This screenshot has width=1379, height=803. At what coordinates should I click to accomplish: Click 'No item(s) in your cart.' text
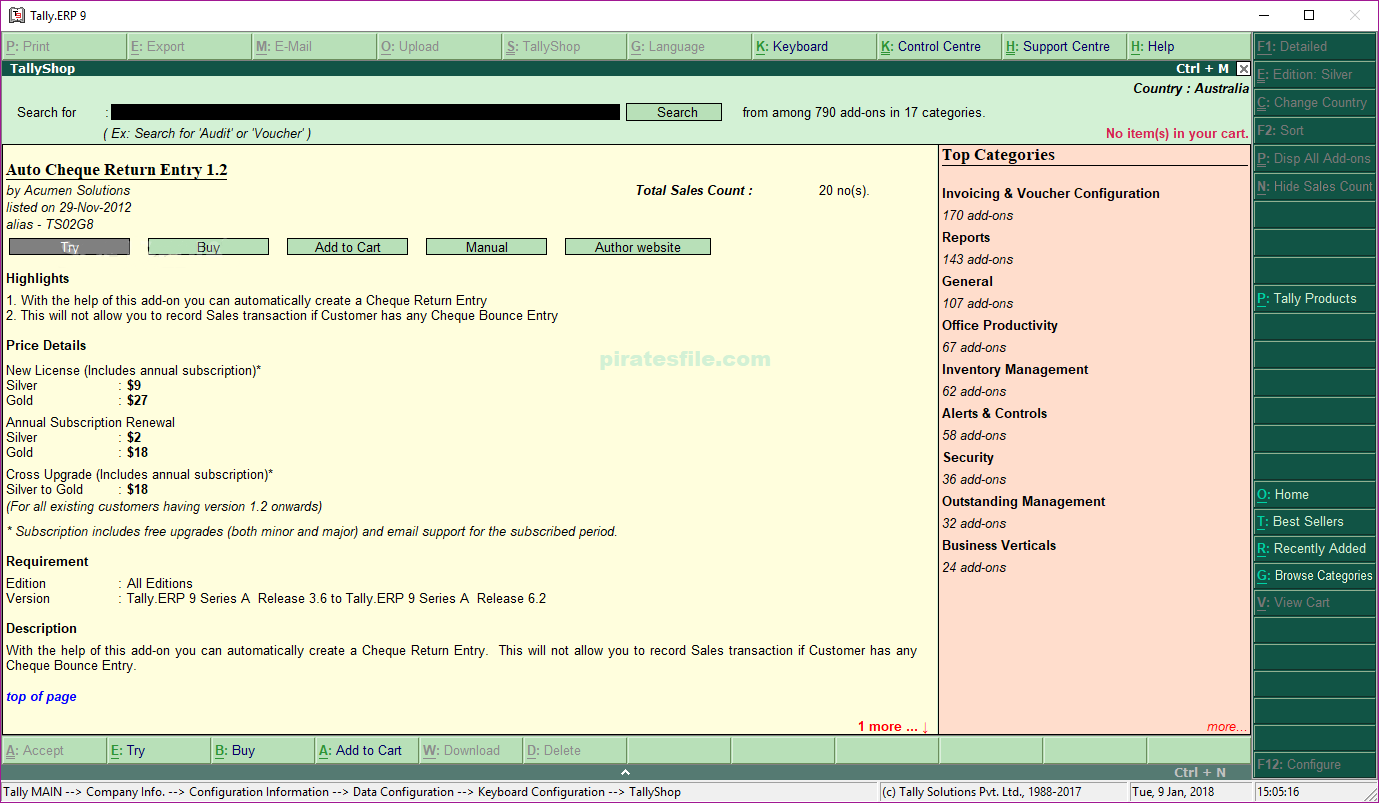1177,133
